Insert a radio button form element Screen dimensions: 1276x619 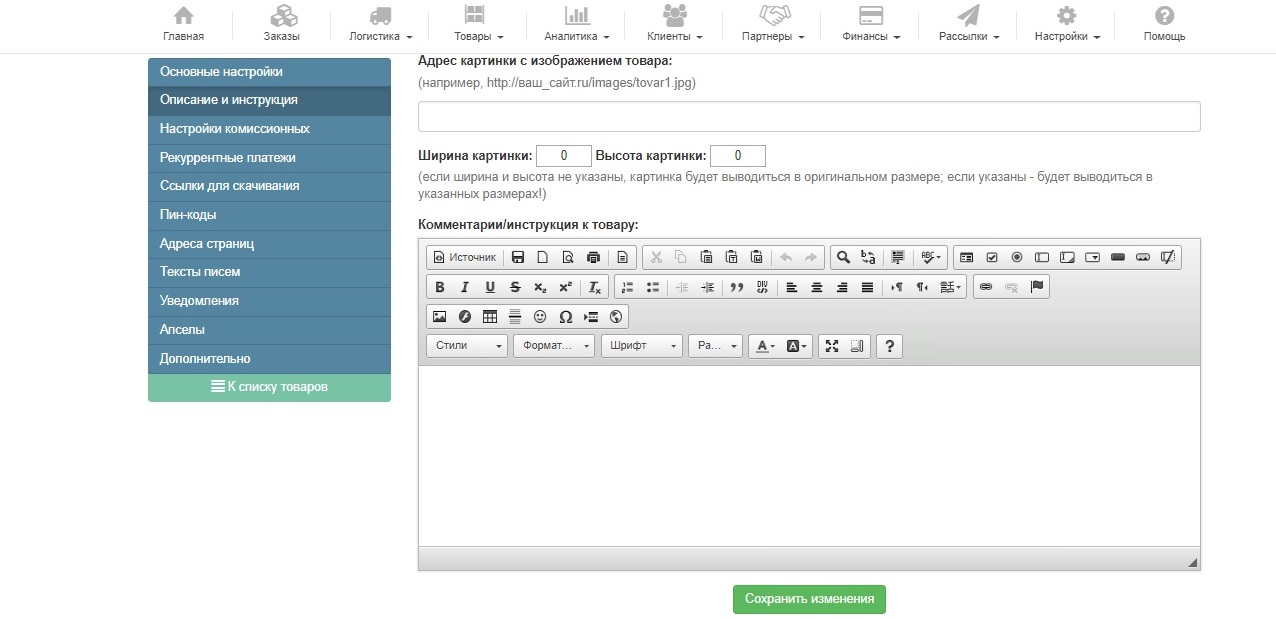[x=1017, y=257]
